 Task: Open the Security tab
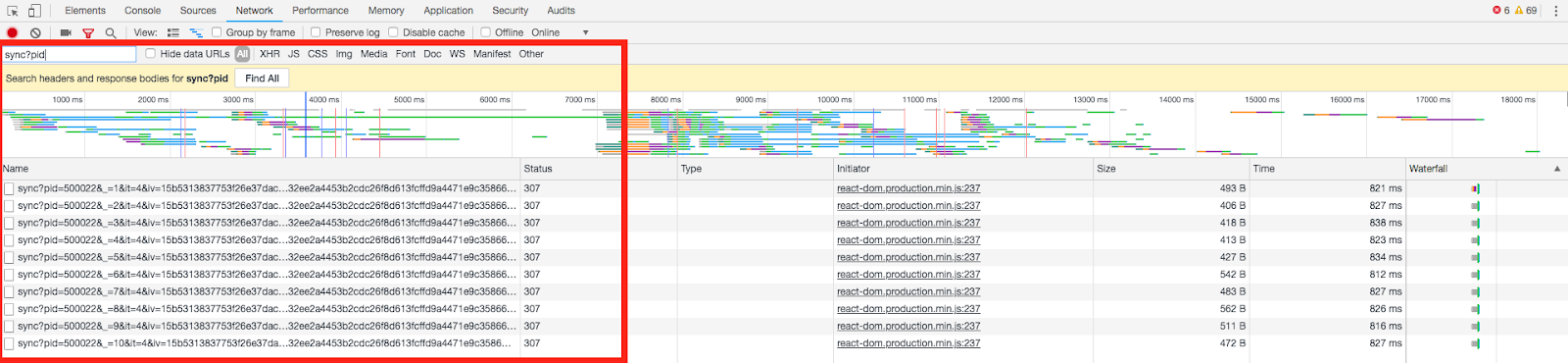510,11
